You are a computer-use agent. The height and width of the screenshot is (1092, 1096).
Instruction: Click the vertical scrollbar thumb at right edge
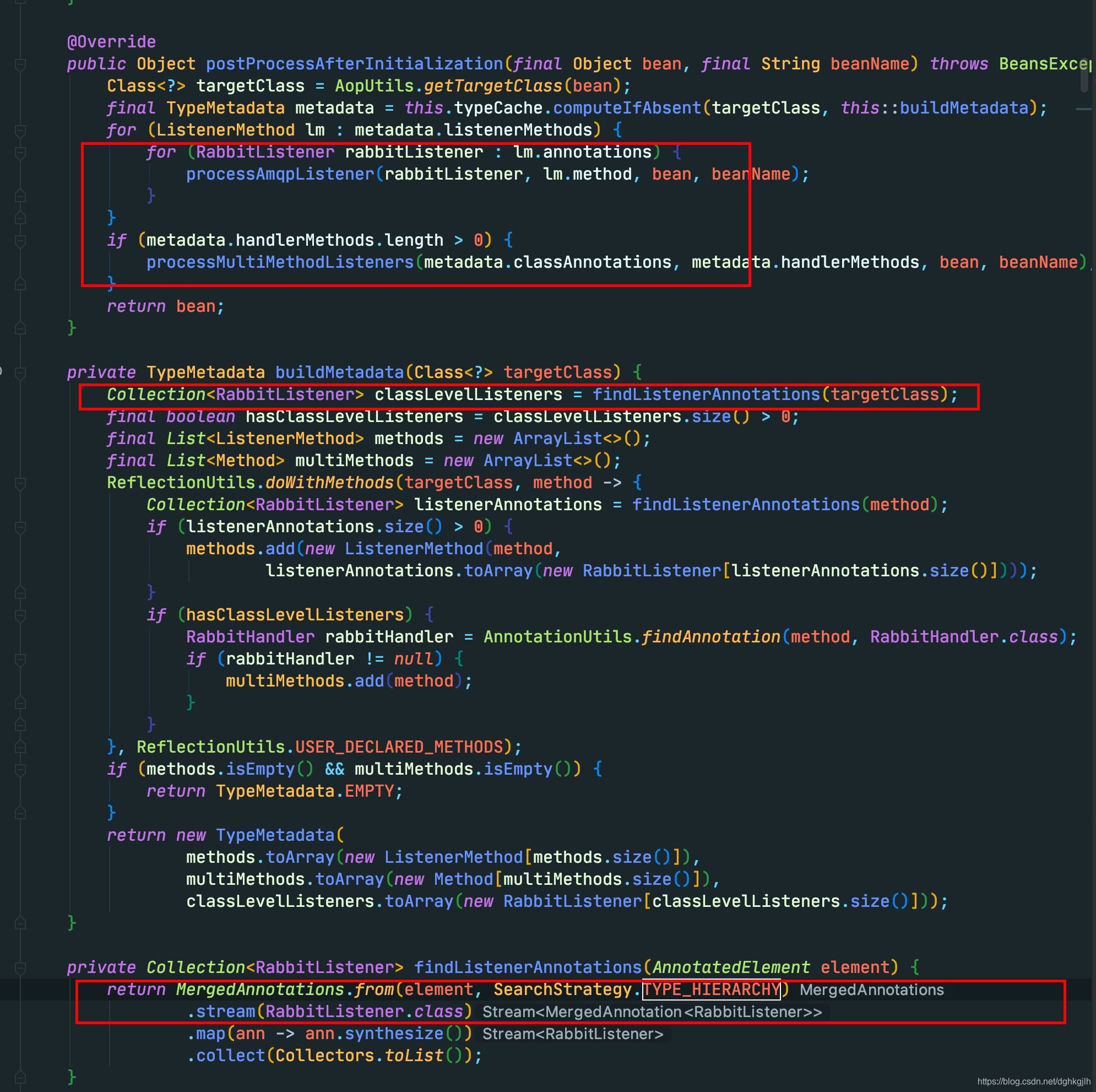click(x=1084, y=74)
